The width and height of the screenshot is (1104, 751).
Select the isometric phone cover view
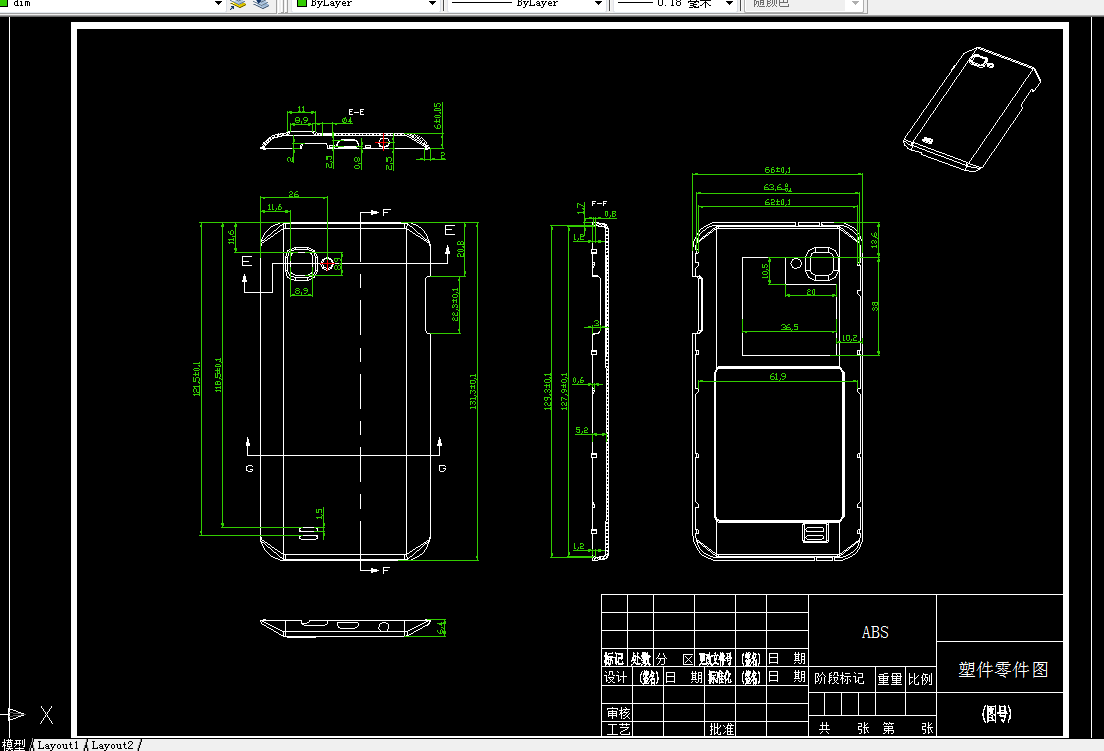coord(972,109)
